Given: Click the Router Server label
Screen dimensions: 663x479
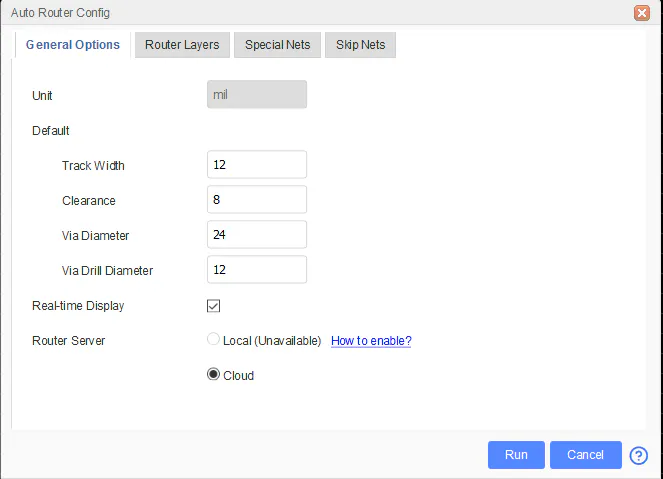Looking at the screenshot, I should click(68, 341).
